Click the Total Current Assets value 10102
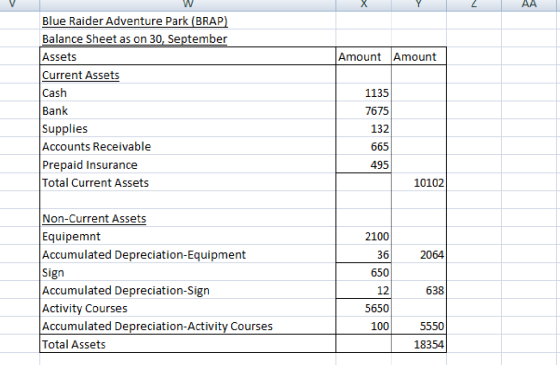The image size is (560, 365). point(419,182)
